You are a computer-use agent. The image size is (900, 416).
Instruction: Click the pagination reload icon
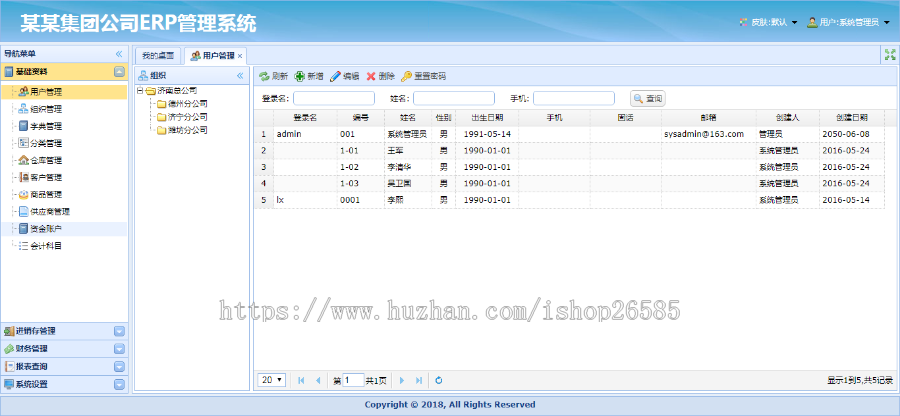coord(439,380)
